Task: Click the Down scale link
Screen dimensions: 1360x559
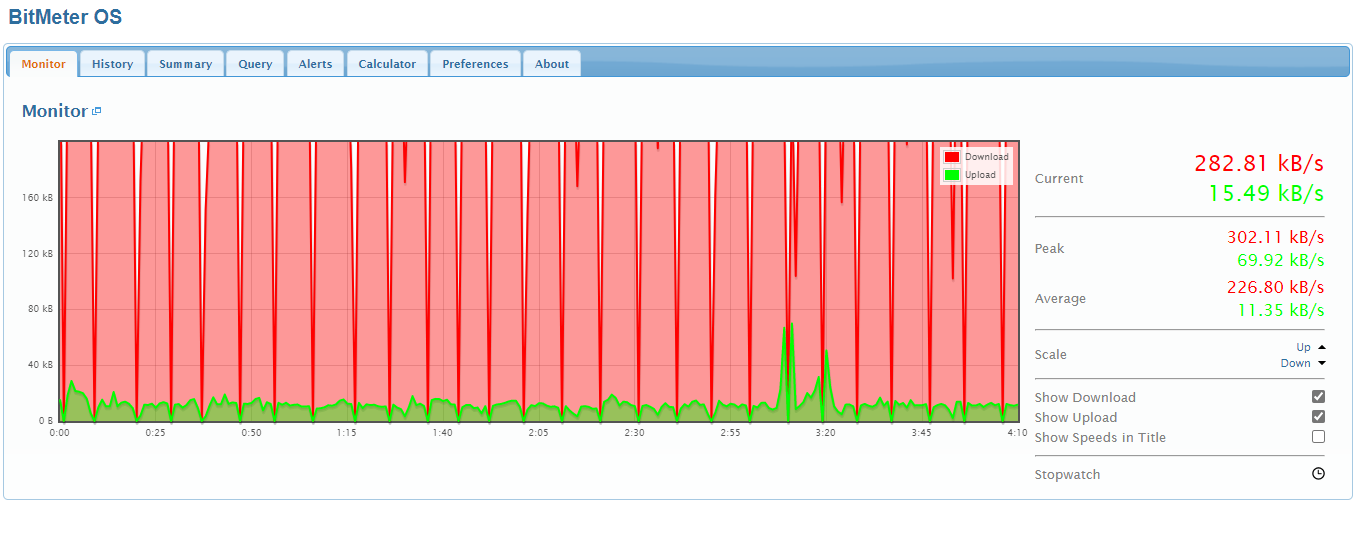Action: (1295, 363)
